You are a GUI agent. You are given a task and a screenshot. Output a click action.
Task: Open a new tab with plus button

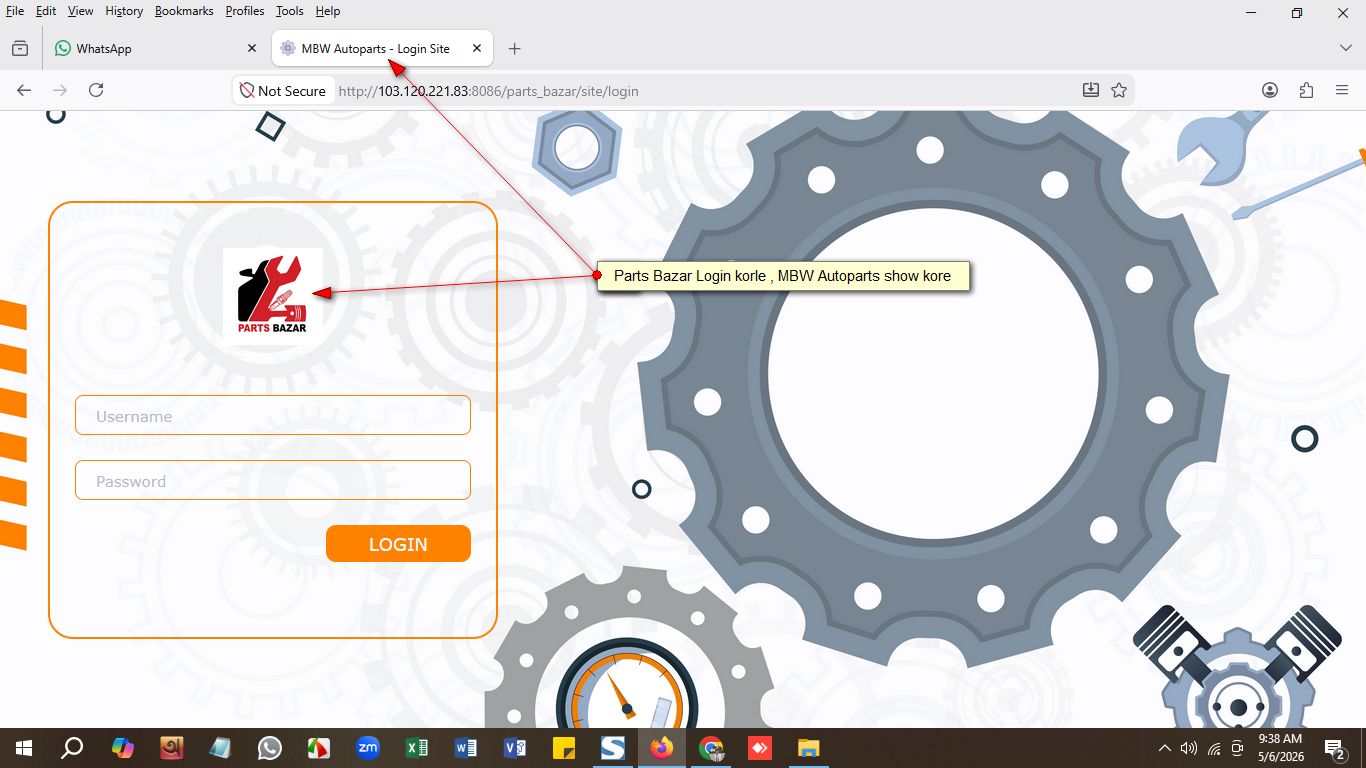point(514,48)
